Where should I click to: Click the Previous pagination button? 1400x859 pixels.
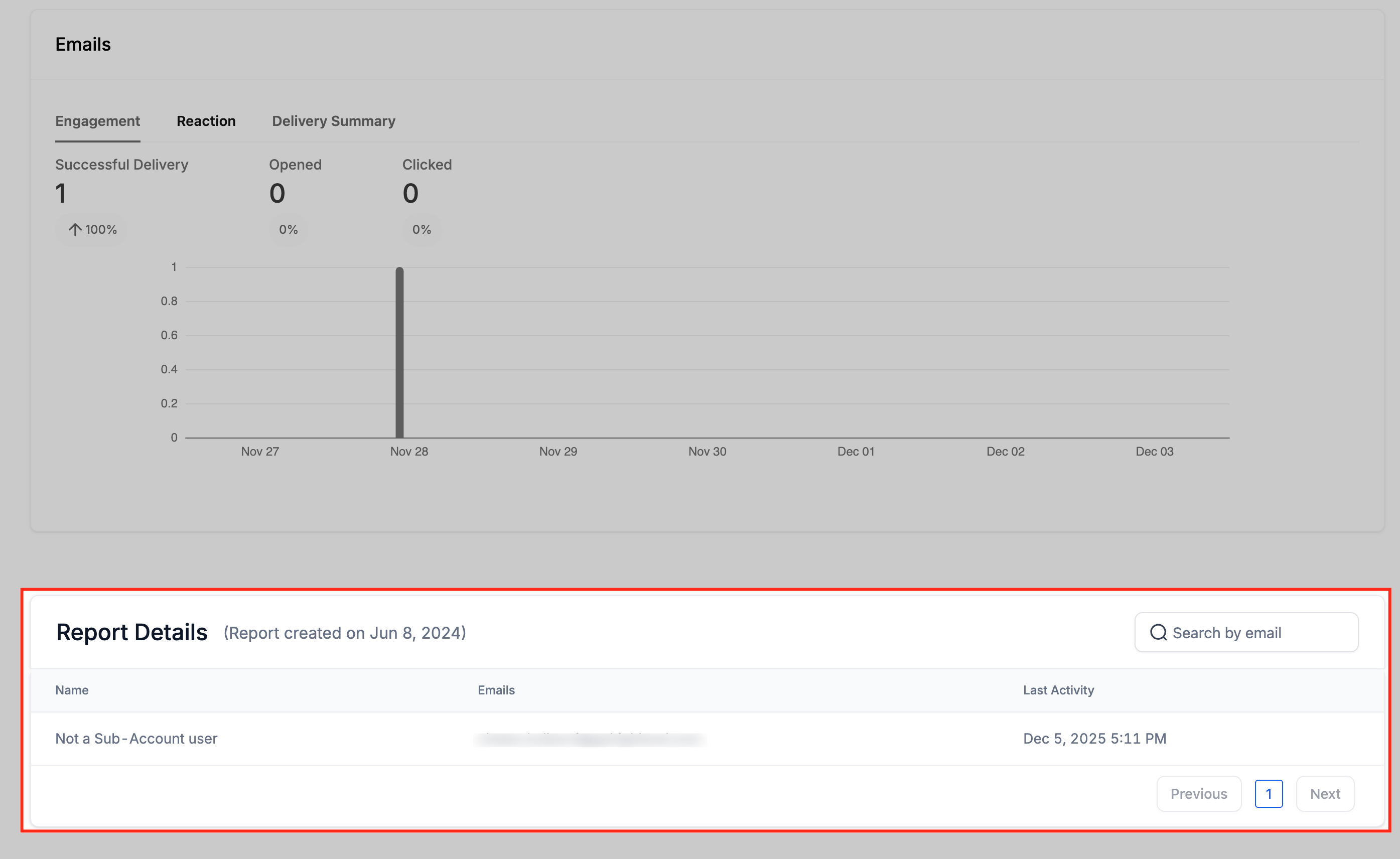[x=1198, y=794]
